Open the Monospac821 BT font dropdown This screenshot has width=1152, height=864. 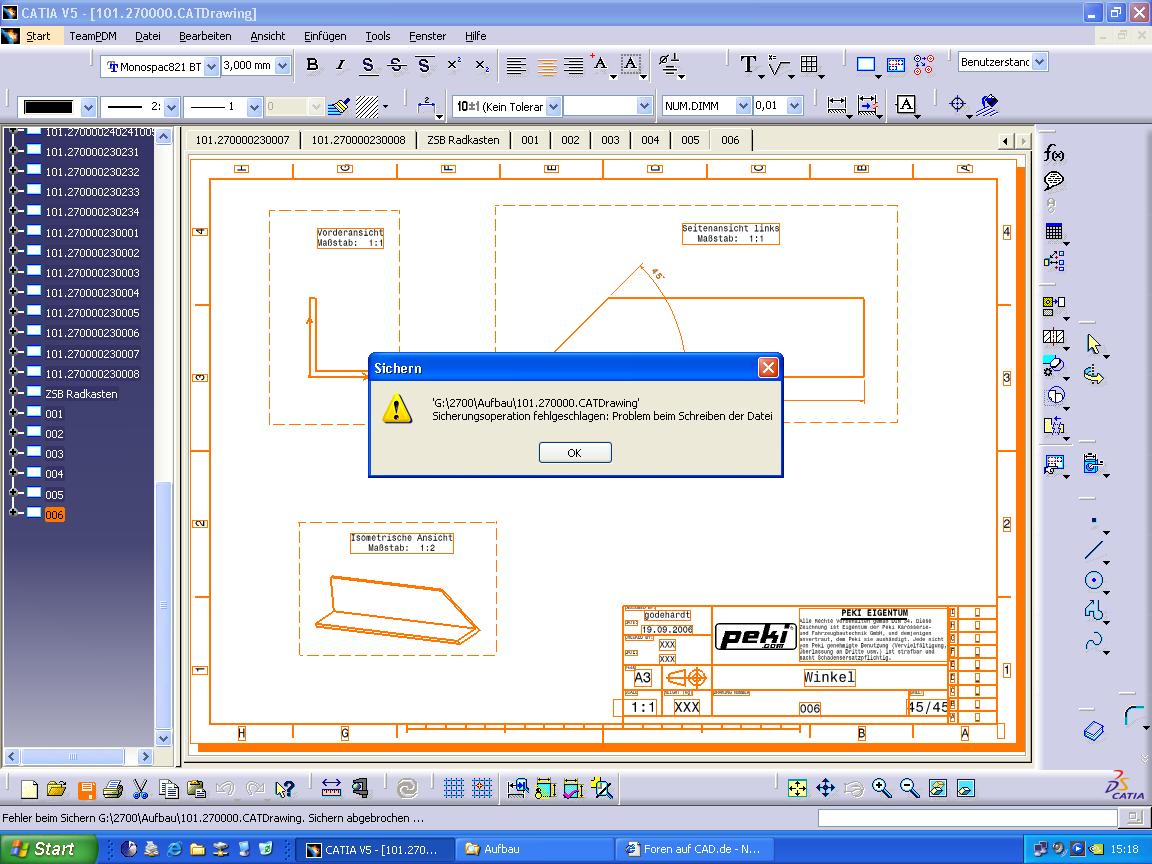pos(211,66)
